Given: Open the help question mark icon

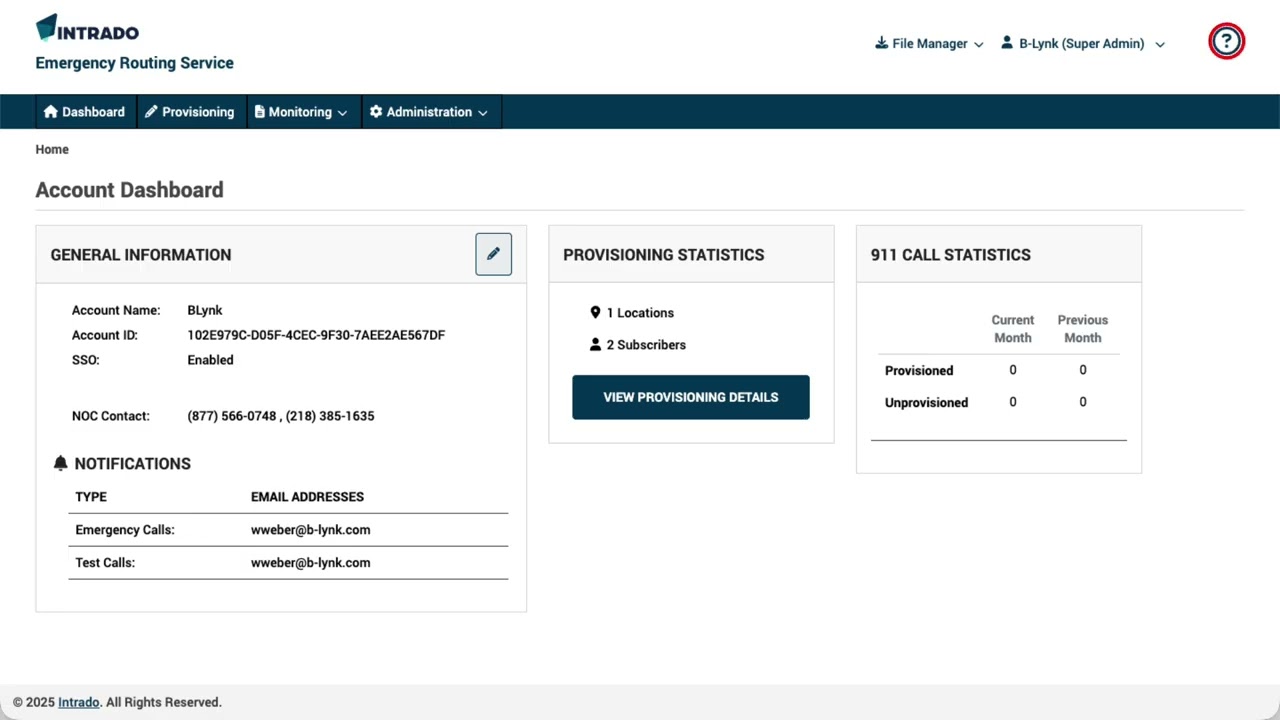Looking at the screenshot, I should click(x=1226, y=41).
